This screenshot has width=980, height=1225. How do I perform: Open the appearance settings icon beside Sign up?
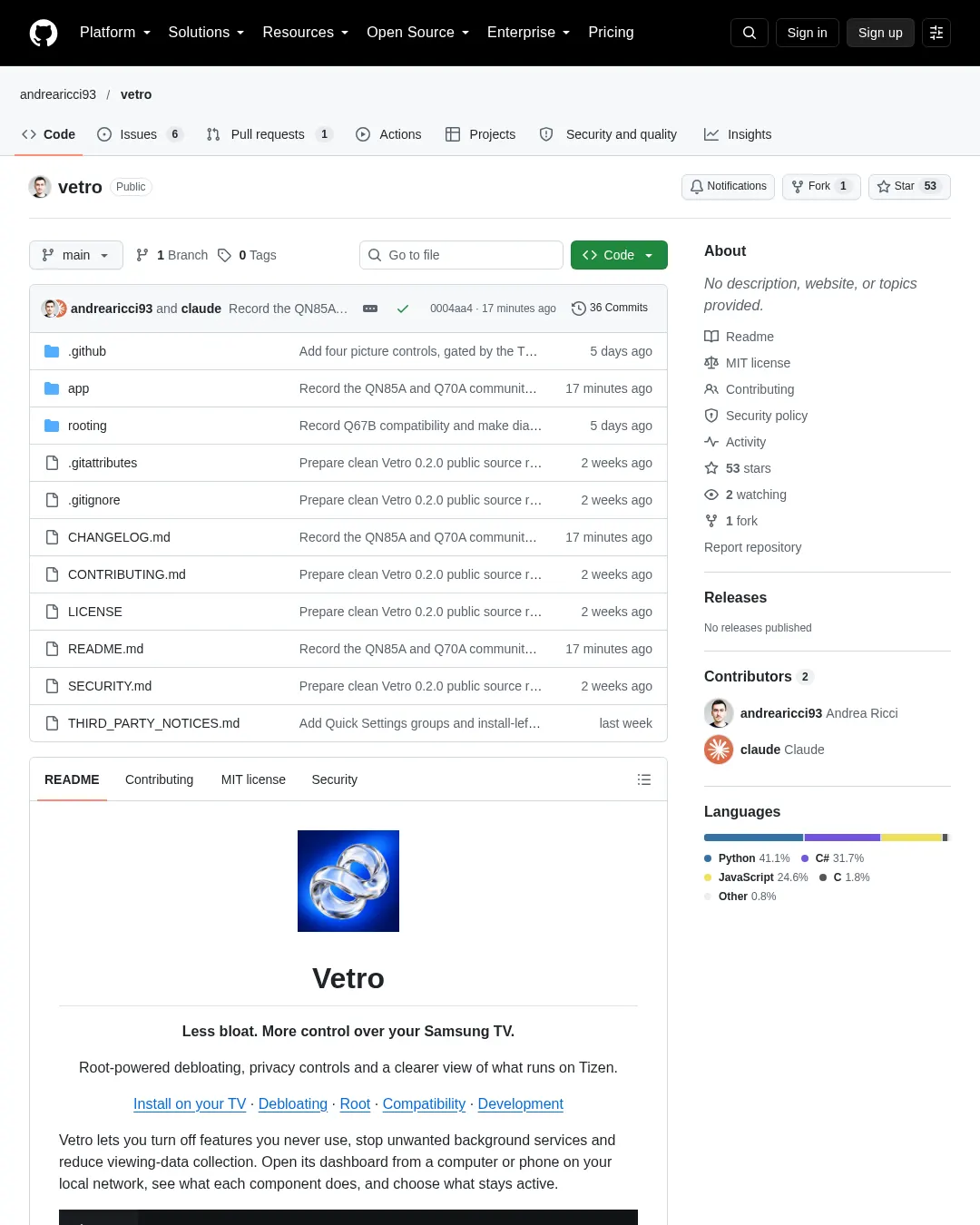(x=936, y=33)
